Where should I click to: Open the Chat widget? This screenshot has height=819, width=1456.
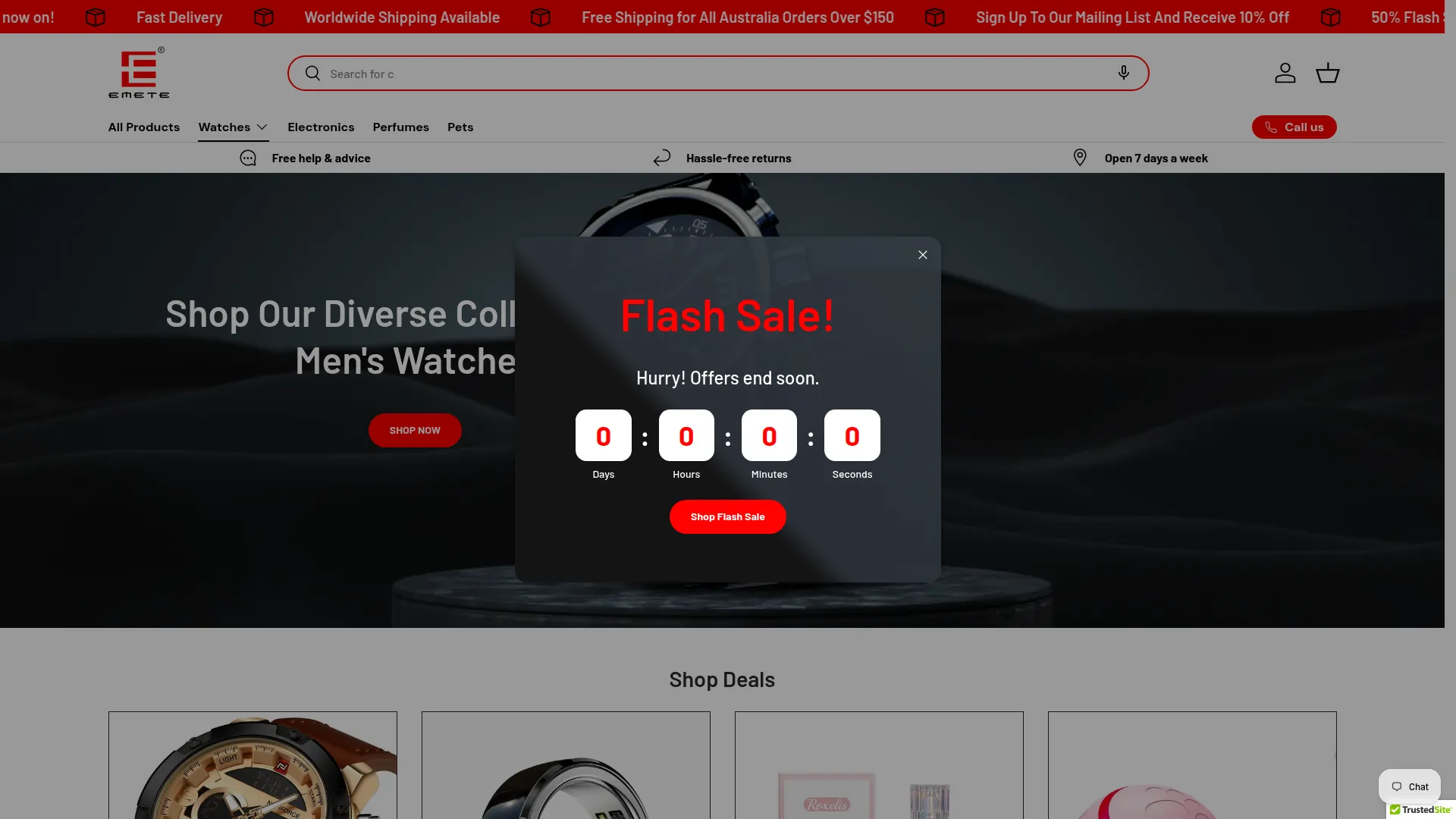coord(1409,786)
